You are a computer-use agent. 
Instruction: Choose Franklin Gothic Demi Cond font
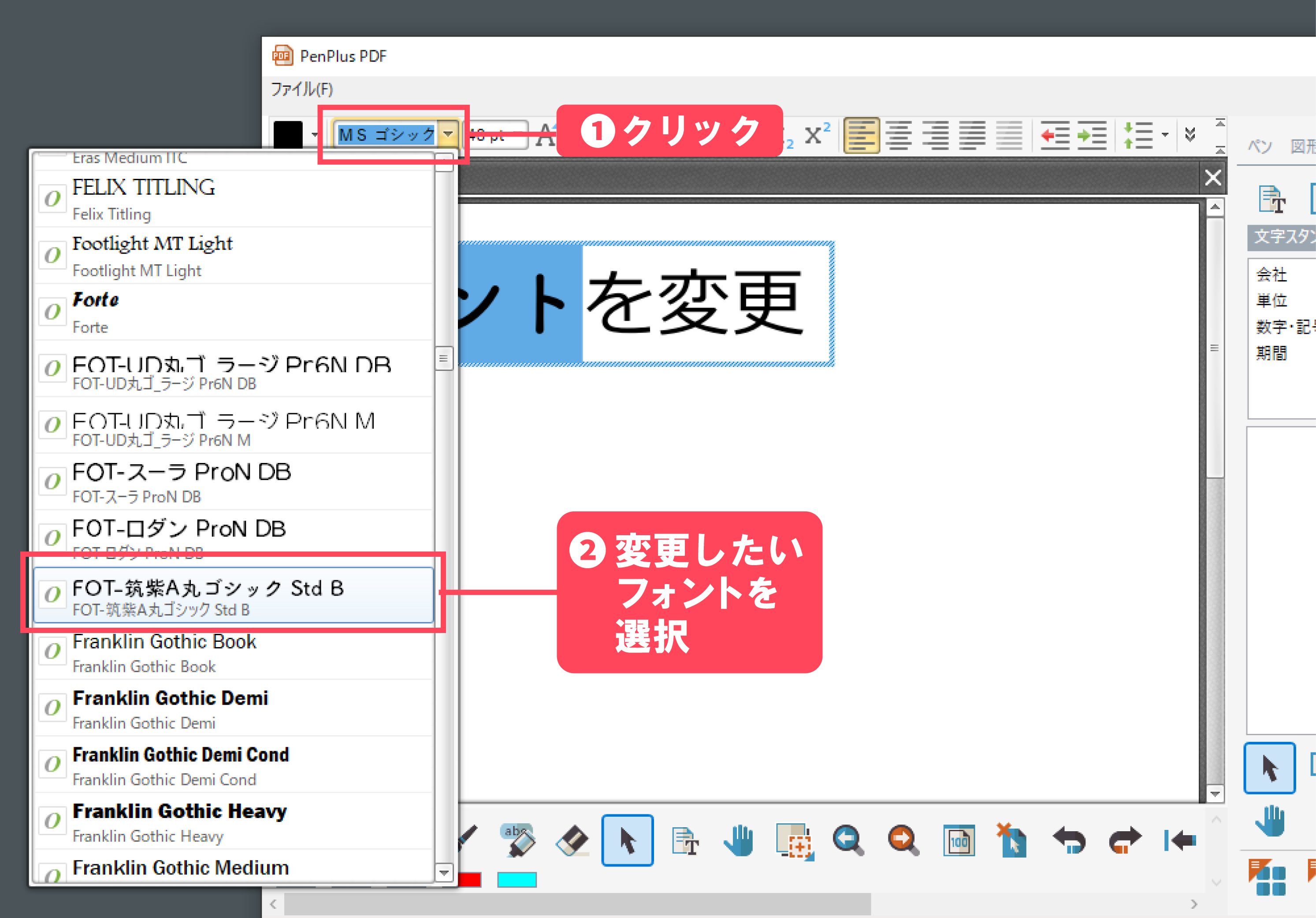click(234, 765)
